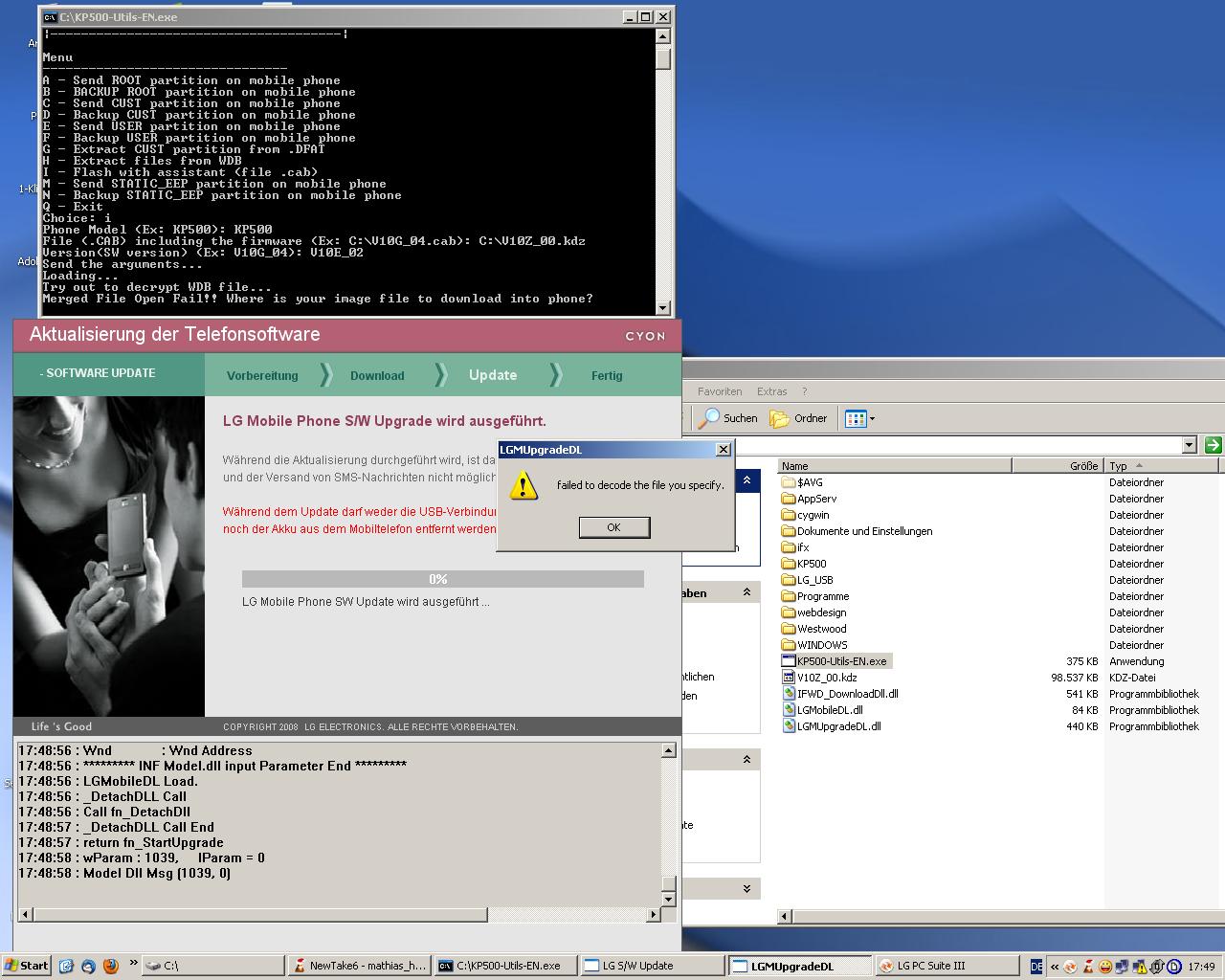The height and width of the screenshot is (980, 1225).
Task: Toggle the Ordner folders pane button
Action: point(799,418)
